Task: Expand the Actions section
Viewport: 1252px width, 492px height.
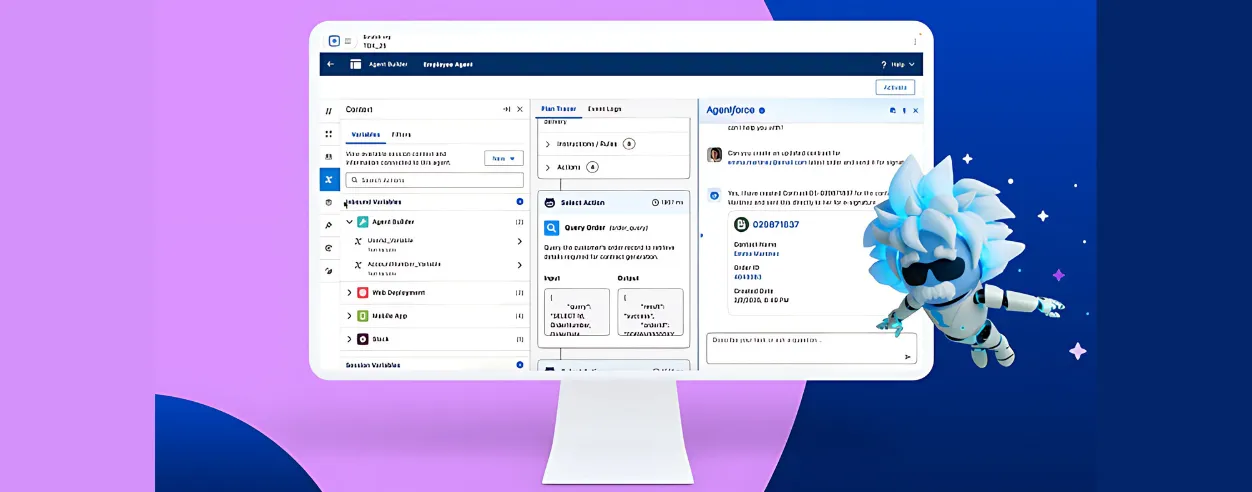Action: (548, 167)
